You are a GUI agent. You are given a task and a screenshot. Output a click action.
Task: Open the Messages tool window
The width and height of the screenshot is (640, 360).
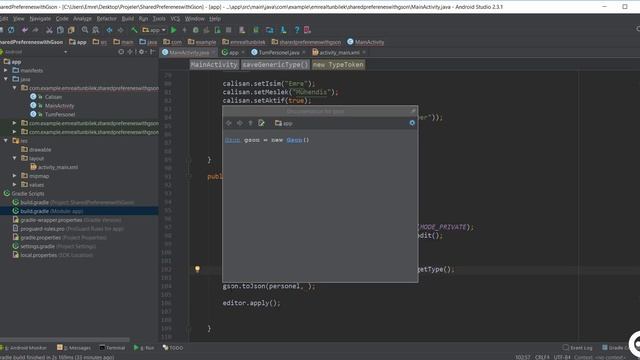coord(74,348)
